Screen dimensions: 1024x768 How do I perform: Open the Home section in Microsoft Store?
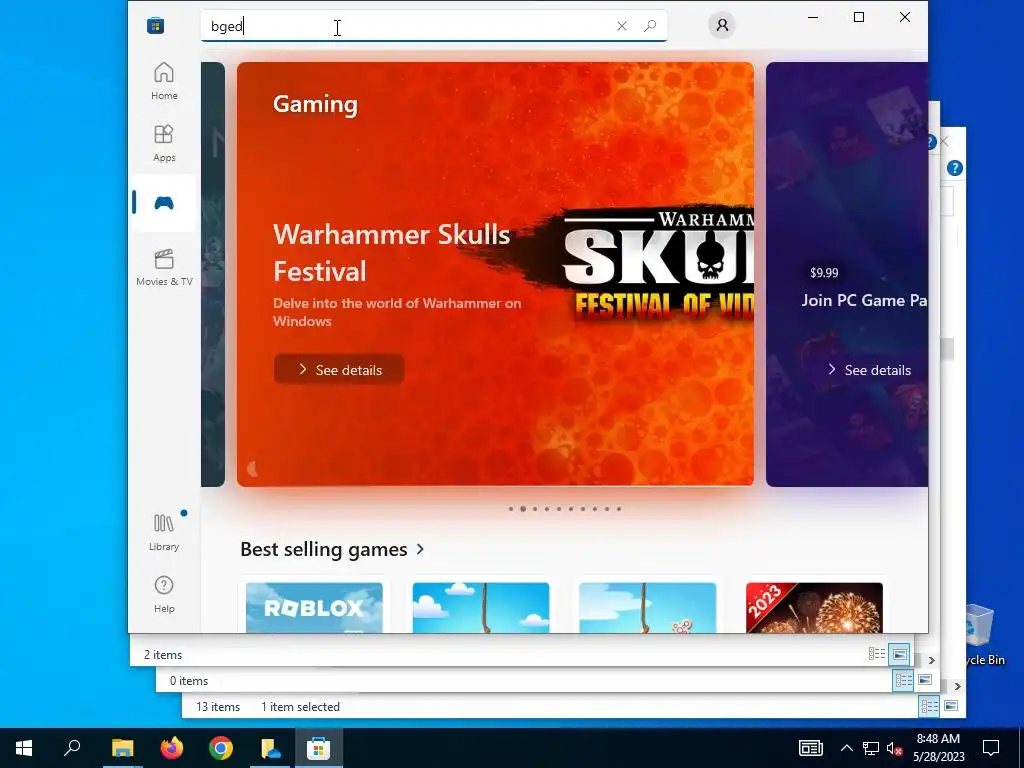pyautogui.click(x=164, y=81)
